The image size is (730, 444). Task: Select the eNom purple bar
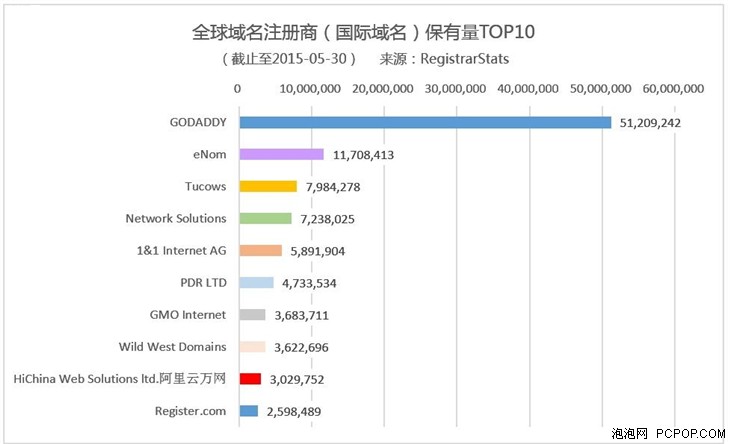point(282,155)
